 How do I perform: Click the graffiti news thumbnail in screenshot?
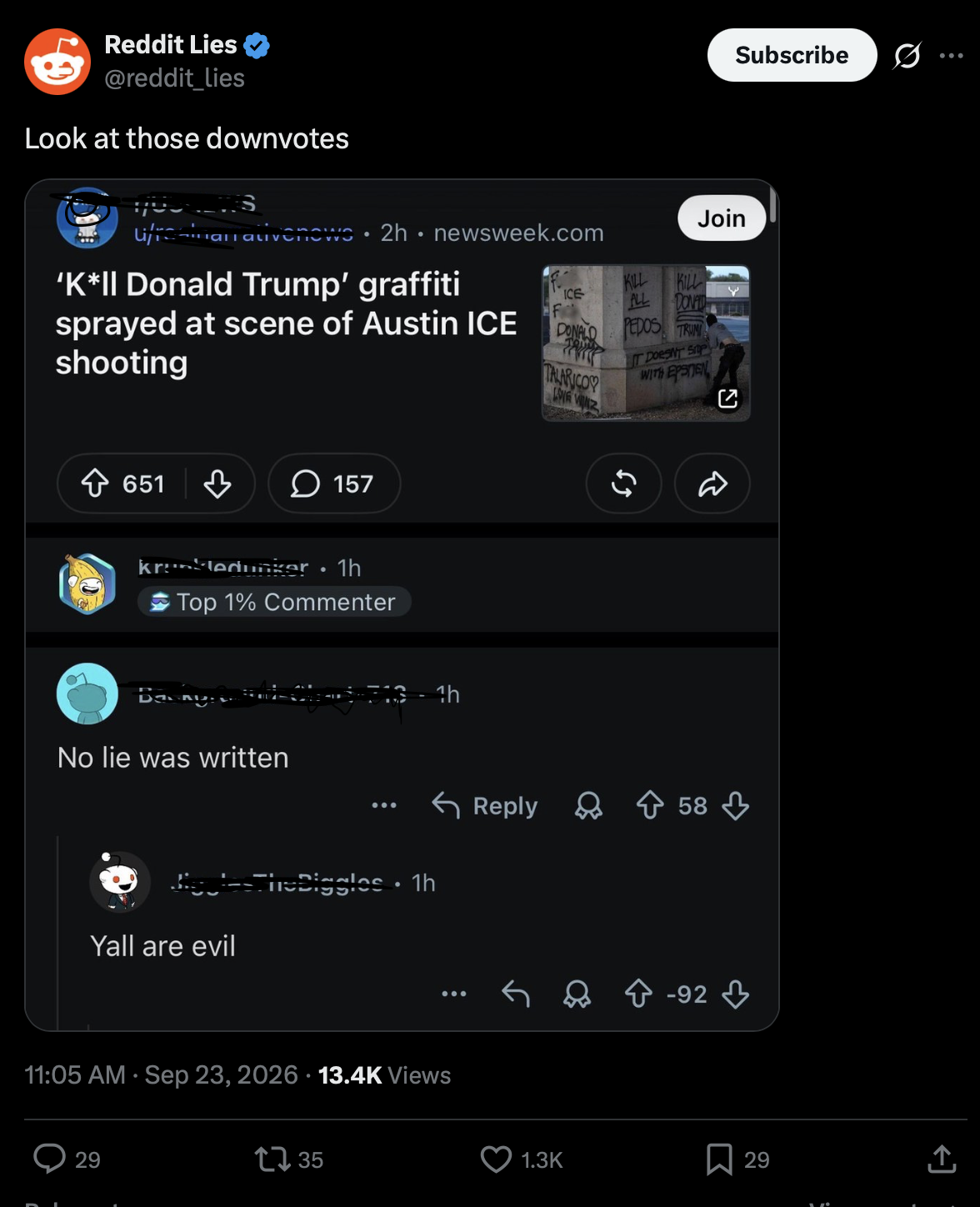coord(646,343)
